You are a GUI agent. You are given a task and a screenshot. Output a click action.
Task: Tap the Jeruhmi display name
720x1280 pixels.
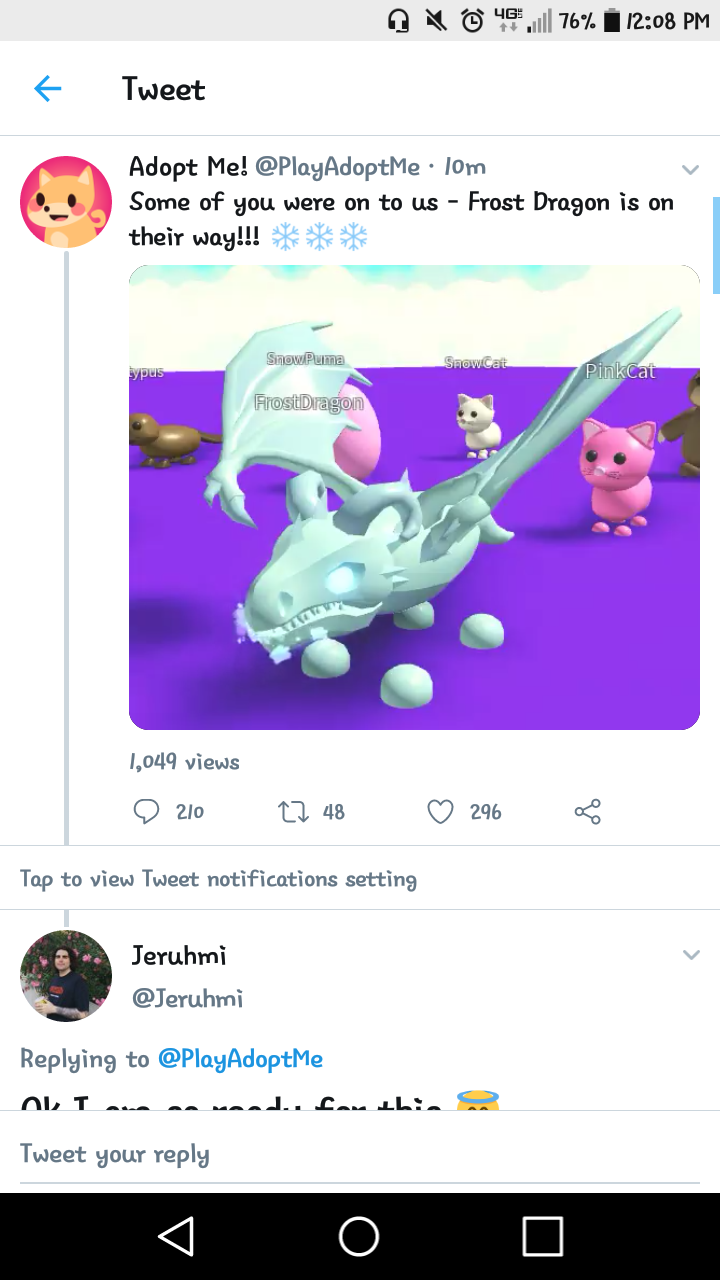click(x=179, y=956)
